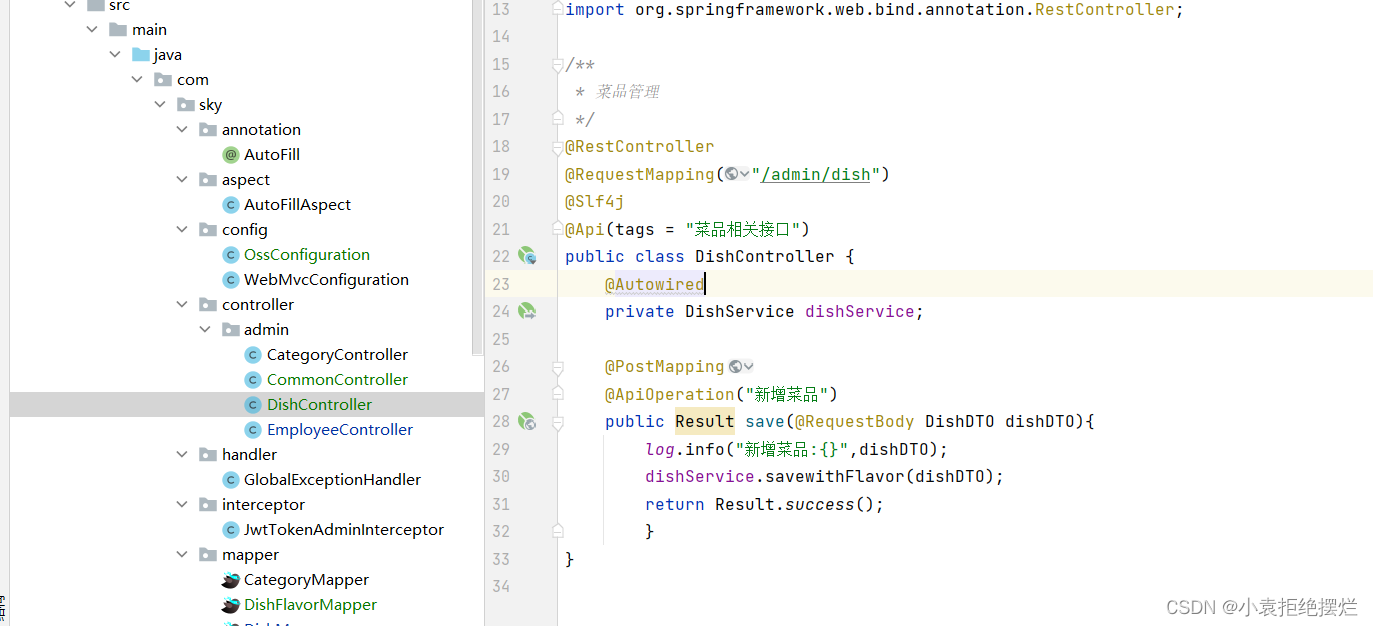1373x626 pixels.
Task: Open the URL dropdown arrow after @RequestMapping
Action: point(745,174)
